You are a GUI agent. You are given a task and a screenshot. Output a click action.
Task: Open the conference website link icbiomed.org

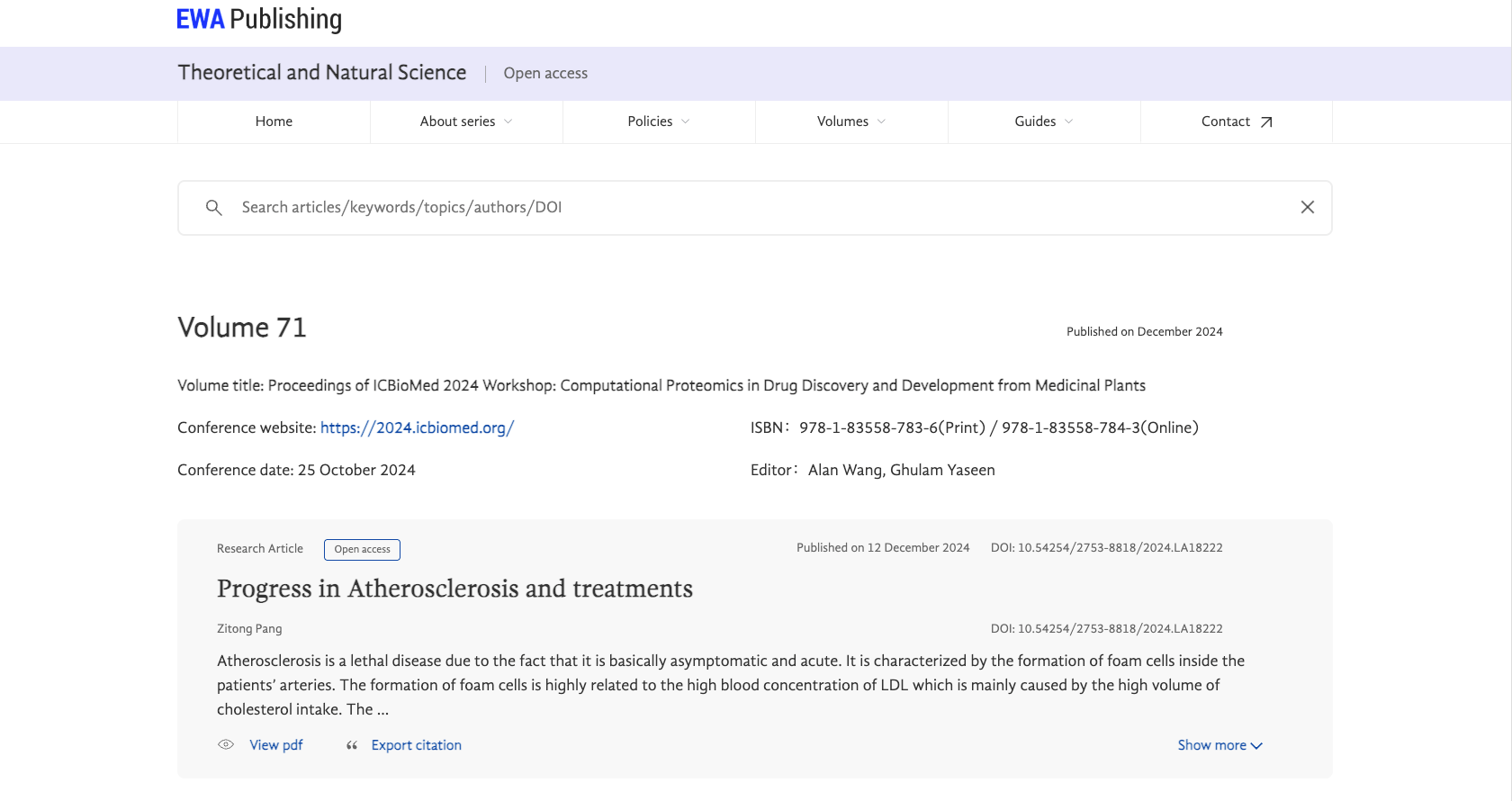[417, 427]
